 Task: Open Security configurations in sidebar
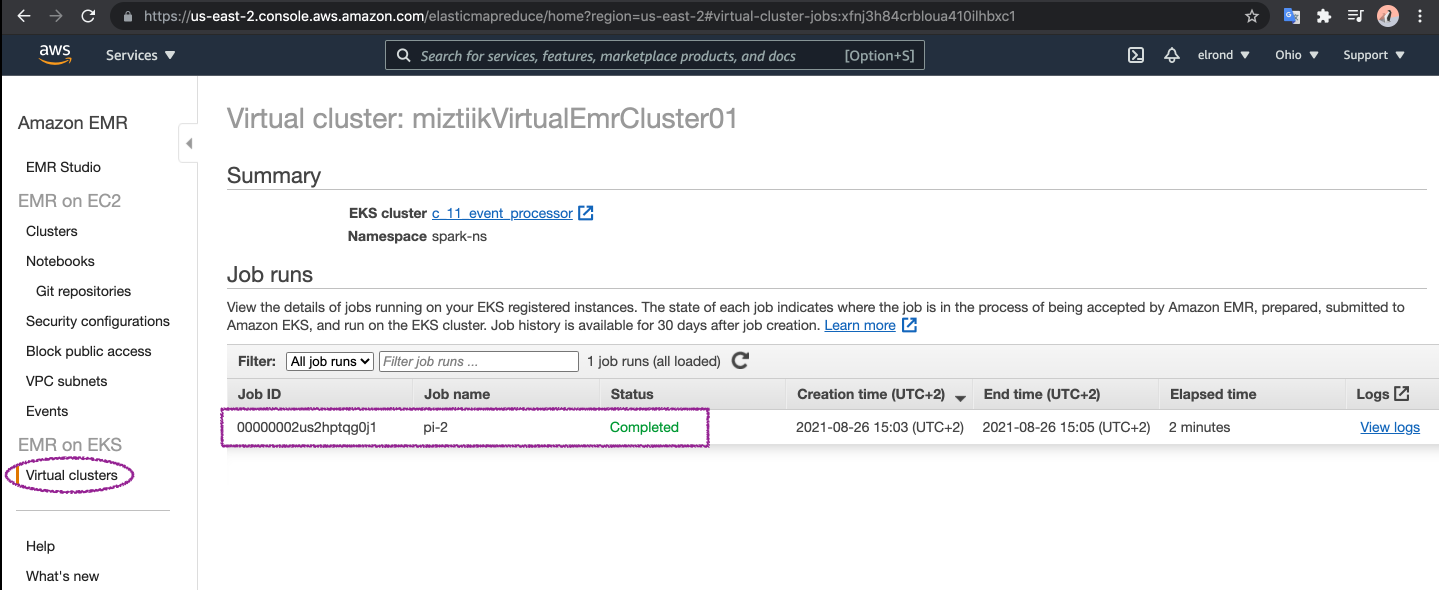98,321
